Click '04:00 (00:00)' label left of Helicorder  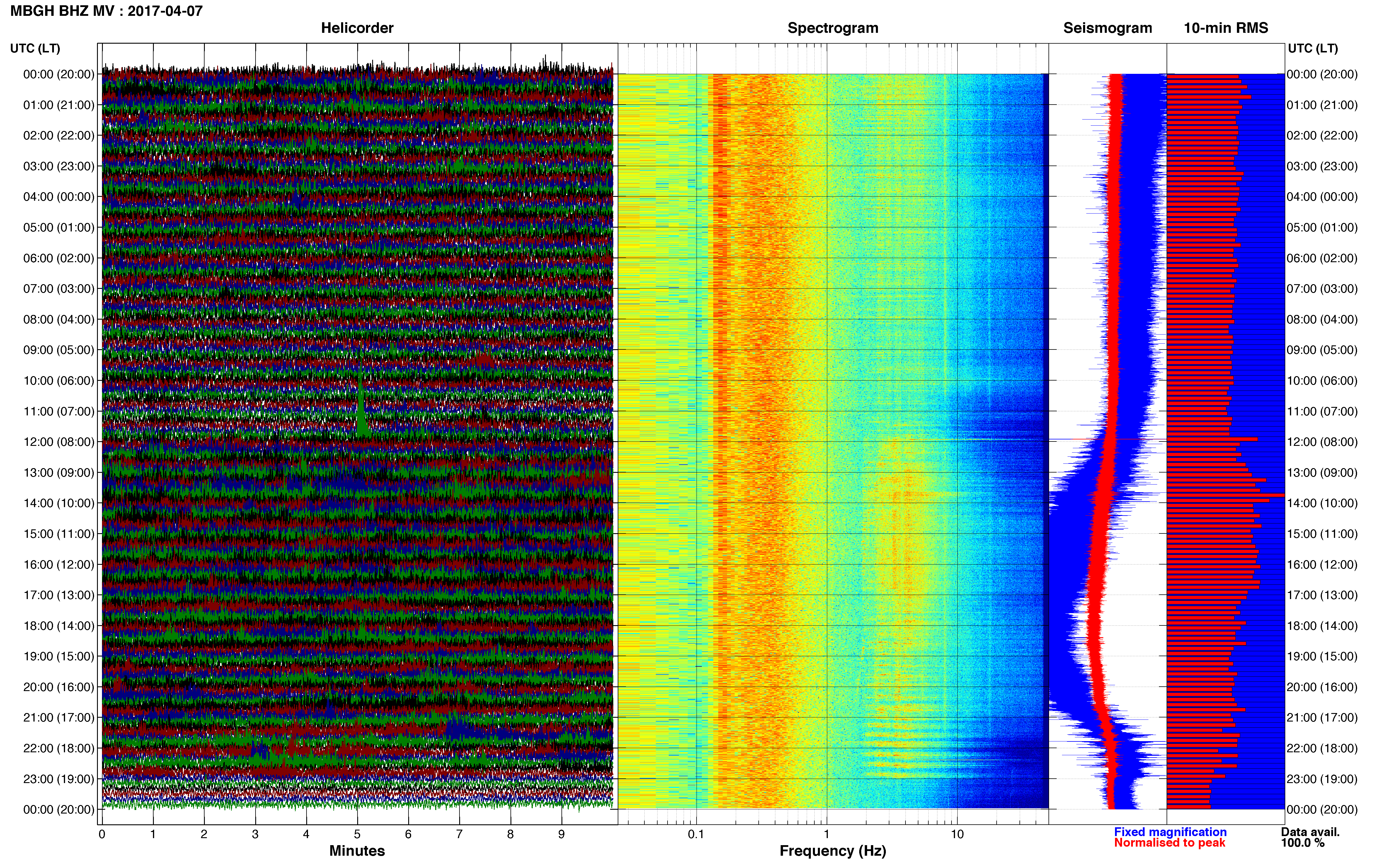click(x=59, y=197)
